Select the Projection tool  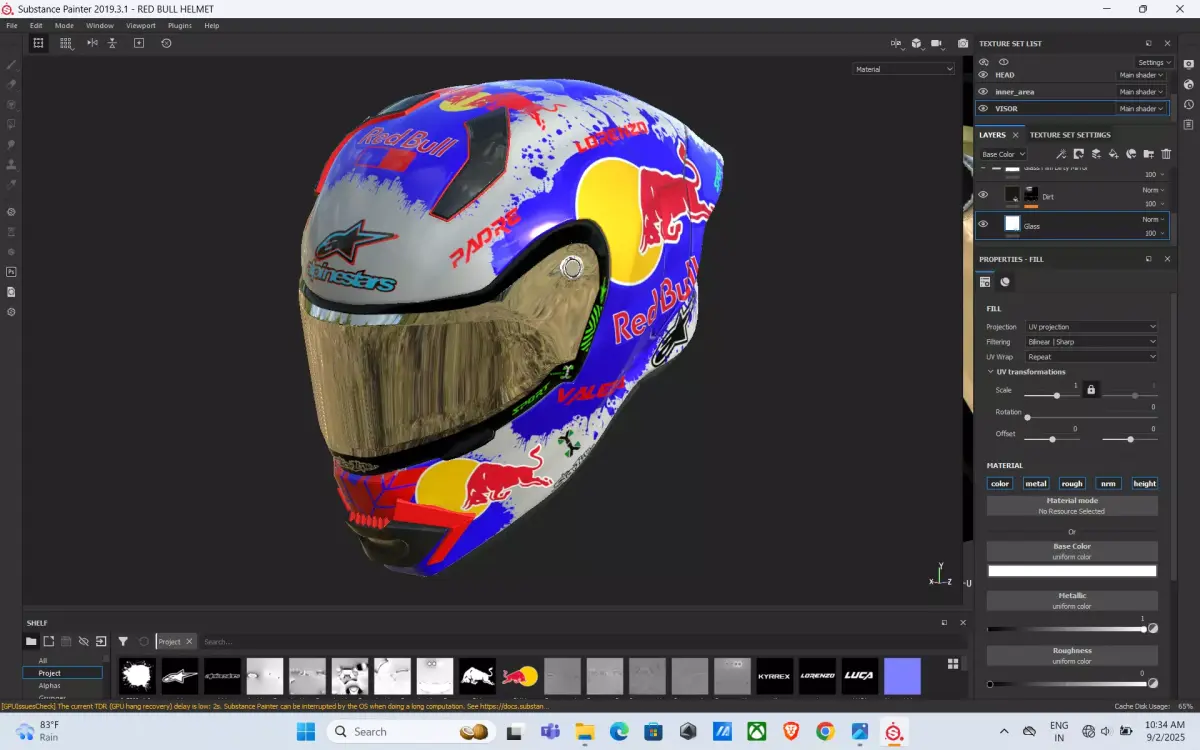(11, 104)
